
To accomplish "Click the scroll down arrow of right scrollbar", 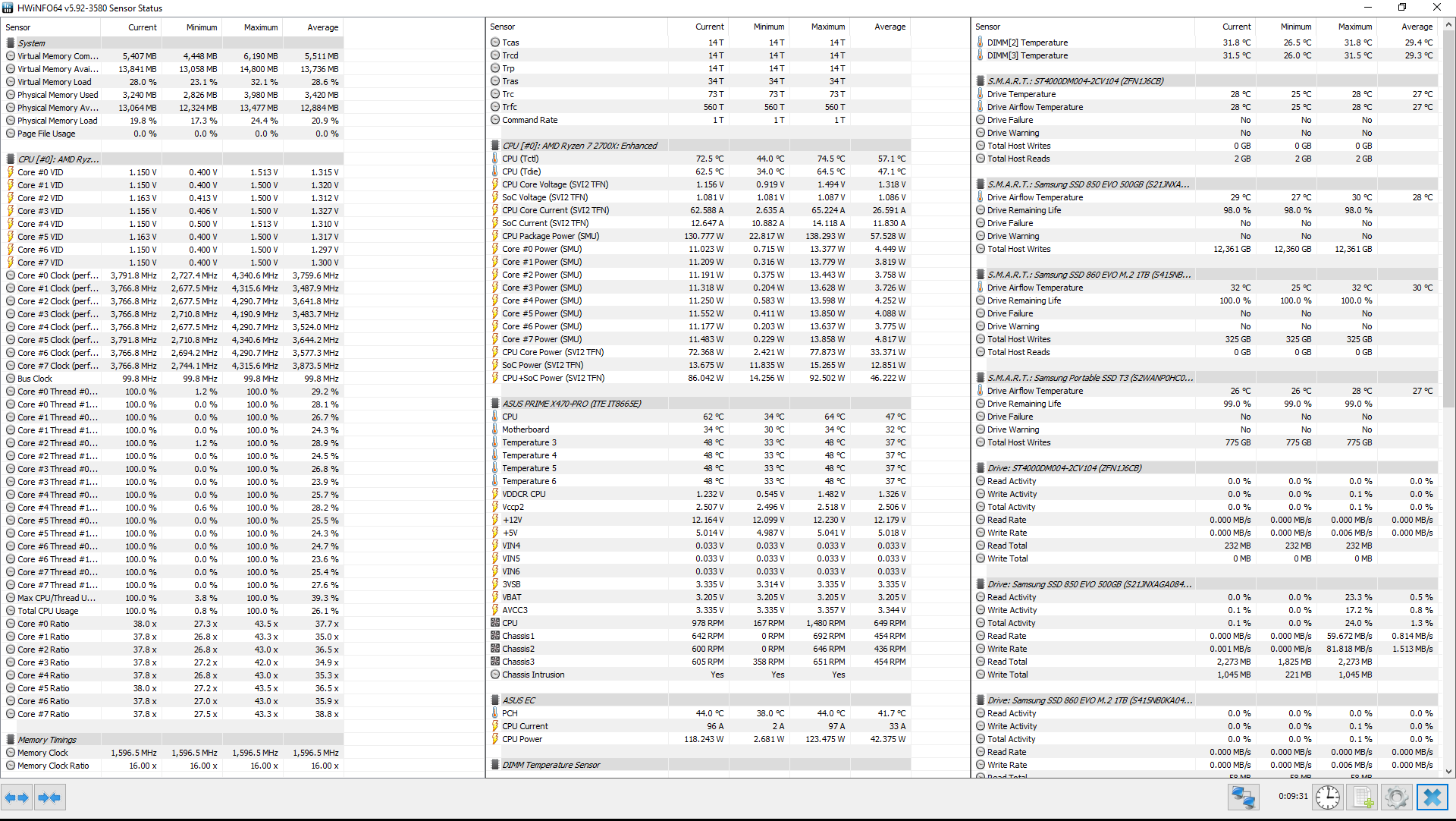I will (1448, 772).
